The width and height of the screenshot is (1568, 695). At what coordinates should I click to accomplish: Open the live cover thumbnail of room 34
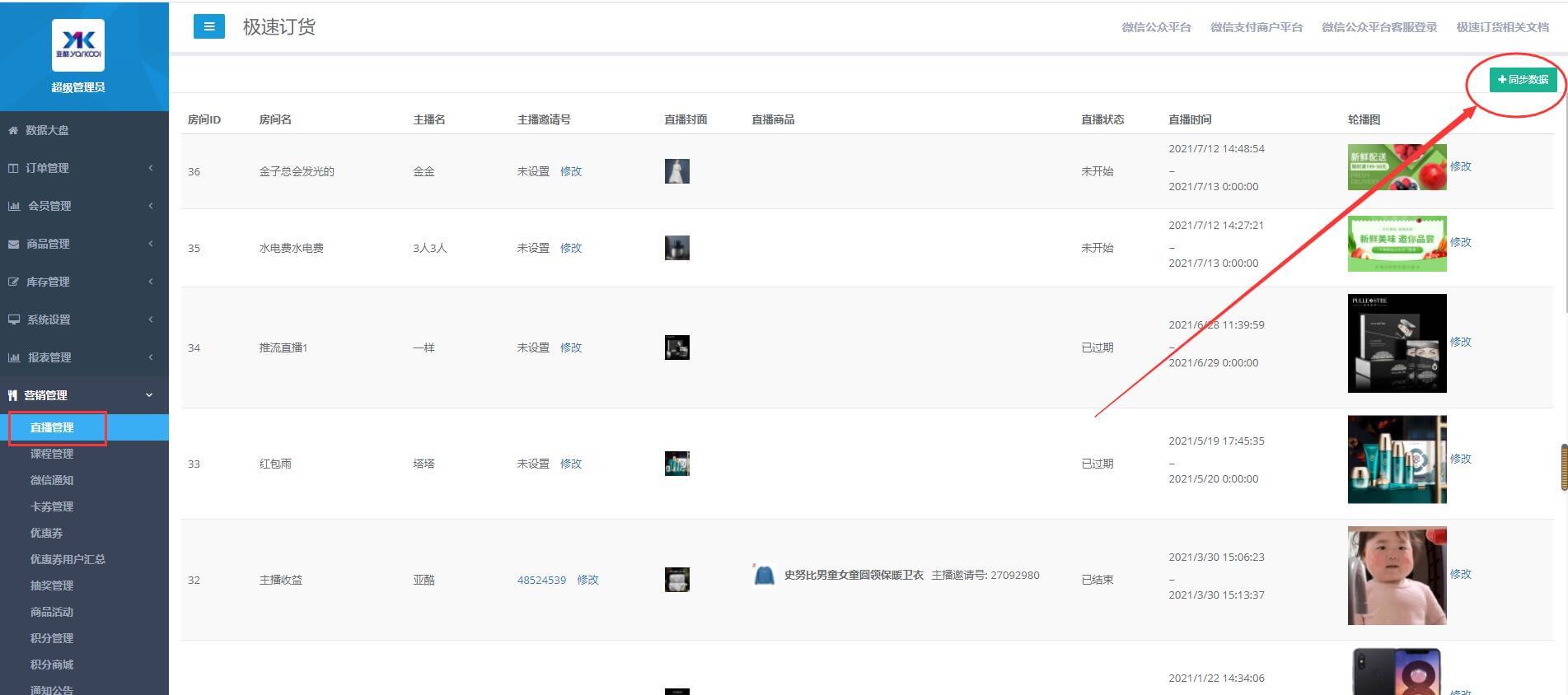[677, 347]
